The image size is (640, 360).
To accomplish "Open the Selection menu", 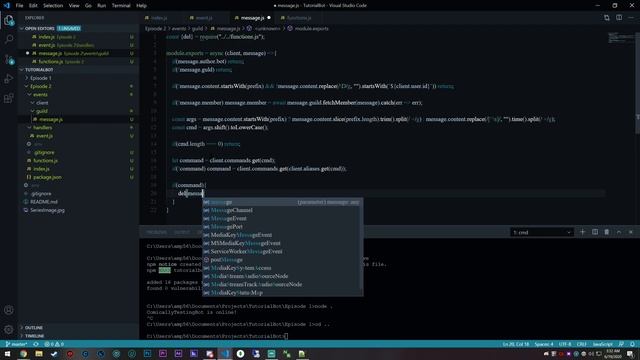I will tap(53, 6).
